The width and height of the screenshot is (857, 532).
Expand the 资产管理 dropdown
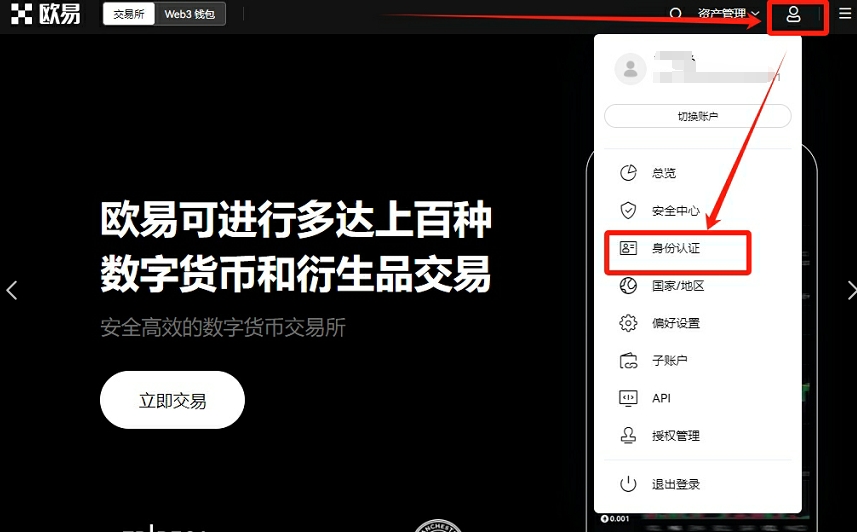[x=729, y=14]
